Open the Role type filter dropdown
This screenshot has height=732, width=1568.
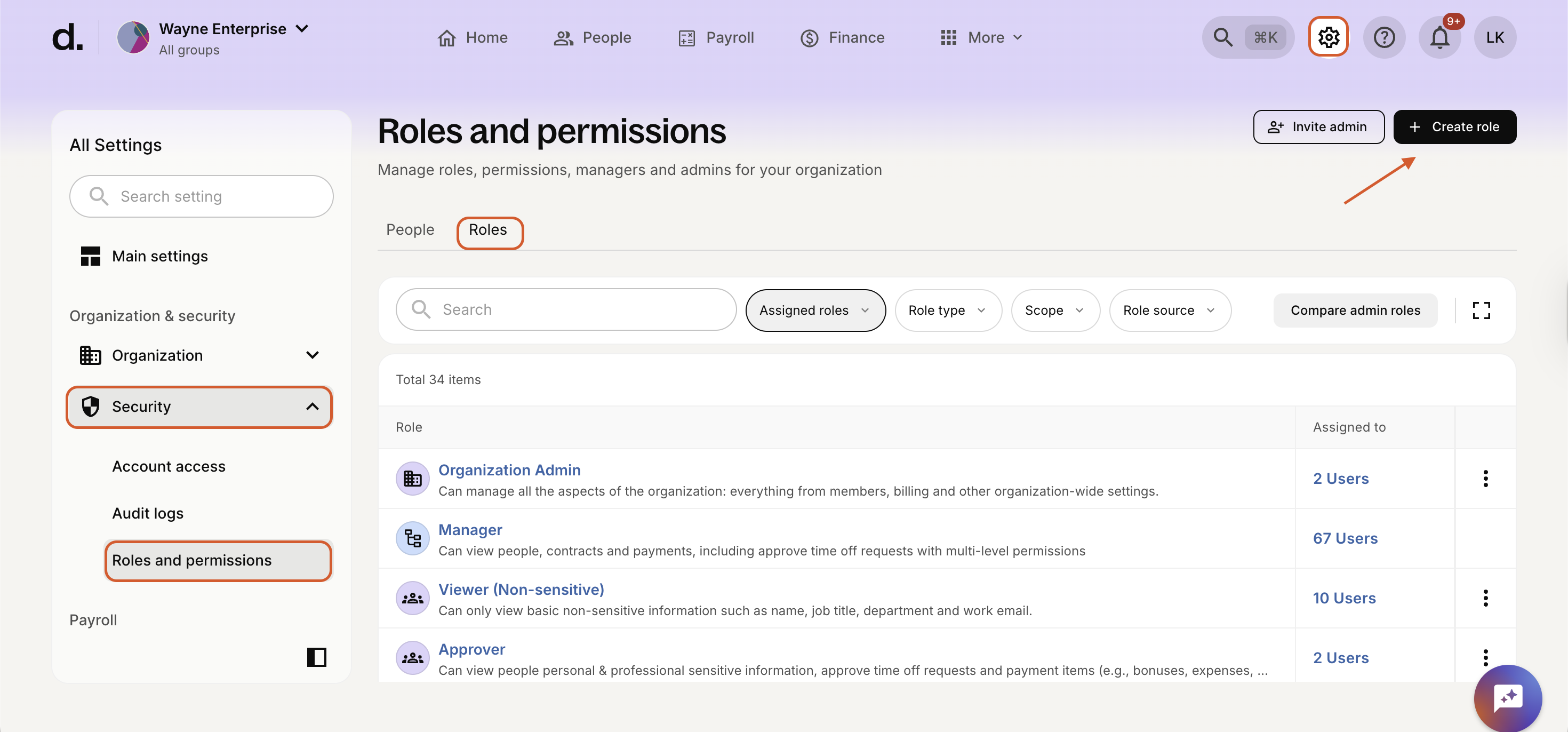pyautogui.click(x=947, y=310)
